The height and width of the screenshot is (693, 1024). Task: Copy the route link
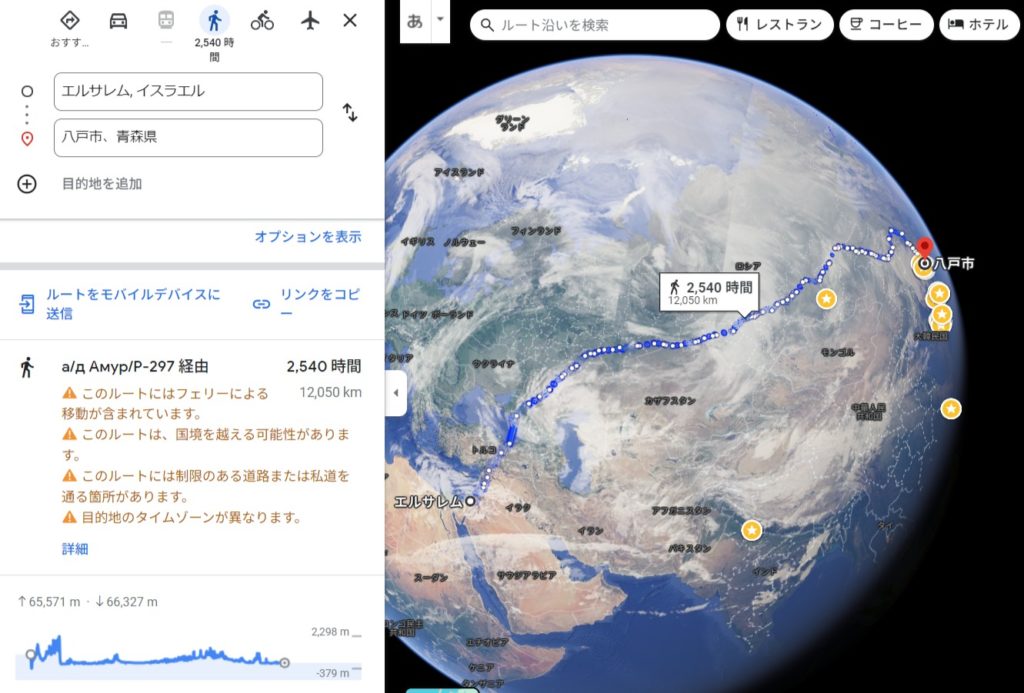click(x=305, y=304)
